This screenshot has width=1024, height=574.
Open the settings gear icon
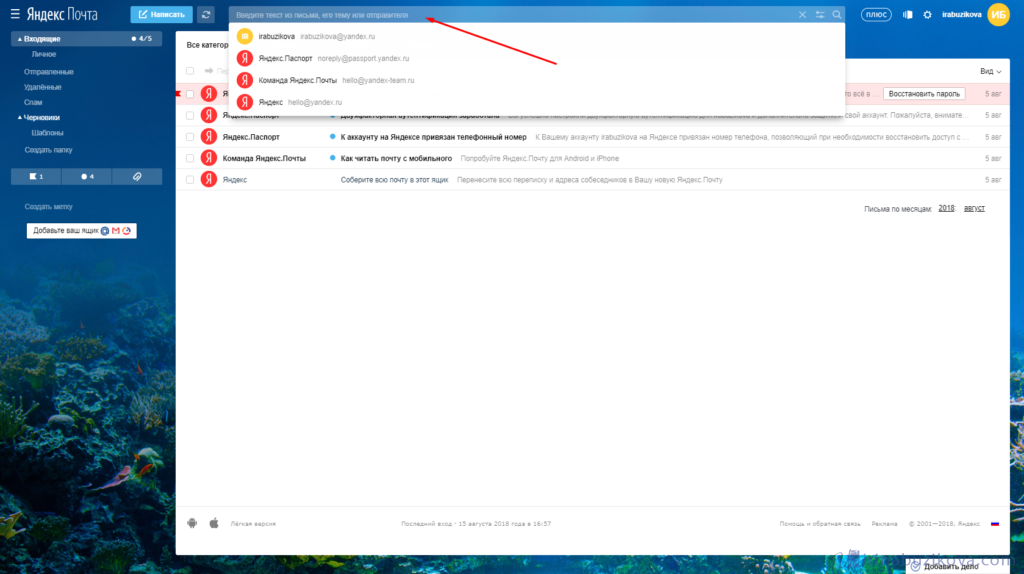tap(927, 15)
